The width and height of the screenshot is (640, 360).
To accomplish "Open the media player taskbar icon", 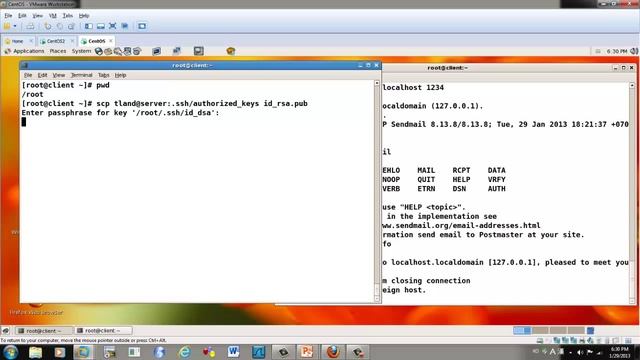I will coord(60,352).
